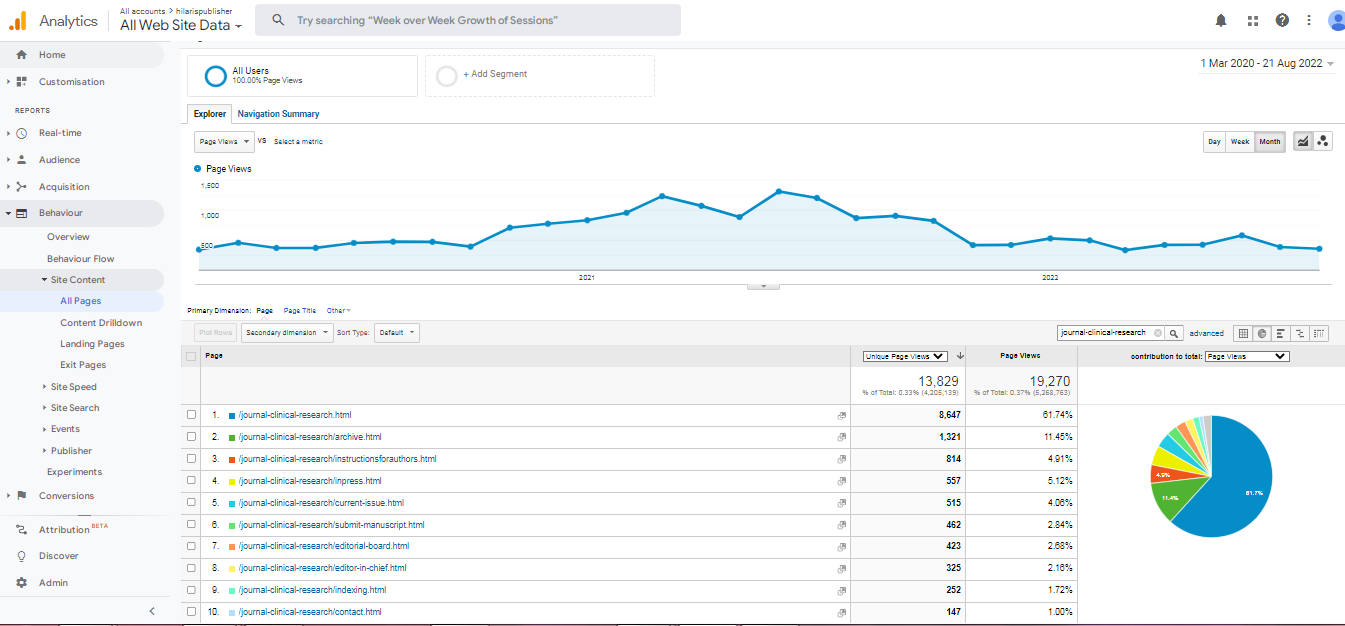Click the Week granularity button
Image resolution: width=1345 pixels, height=626 pixels.
pos(1240,142)
